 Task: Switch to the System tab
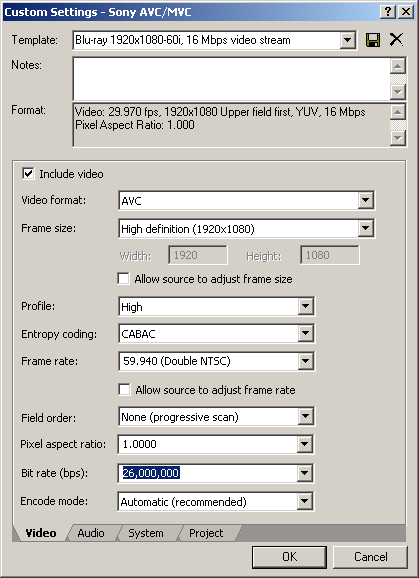(x=146, y=533)
